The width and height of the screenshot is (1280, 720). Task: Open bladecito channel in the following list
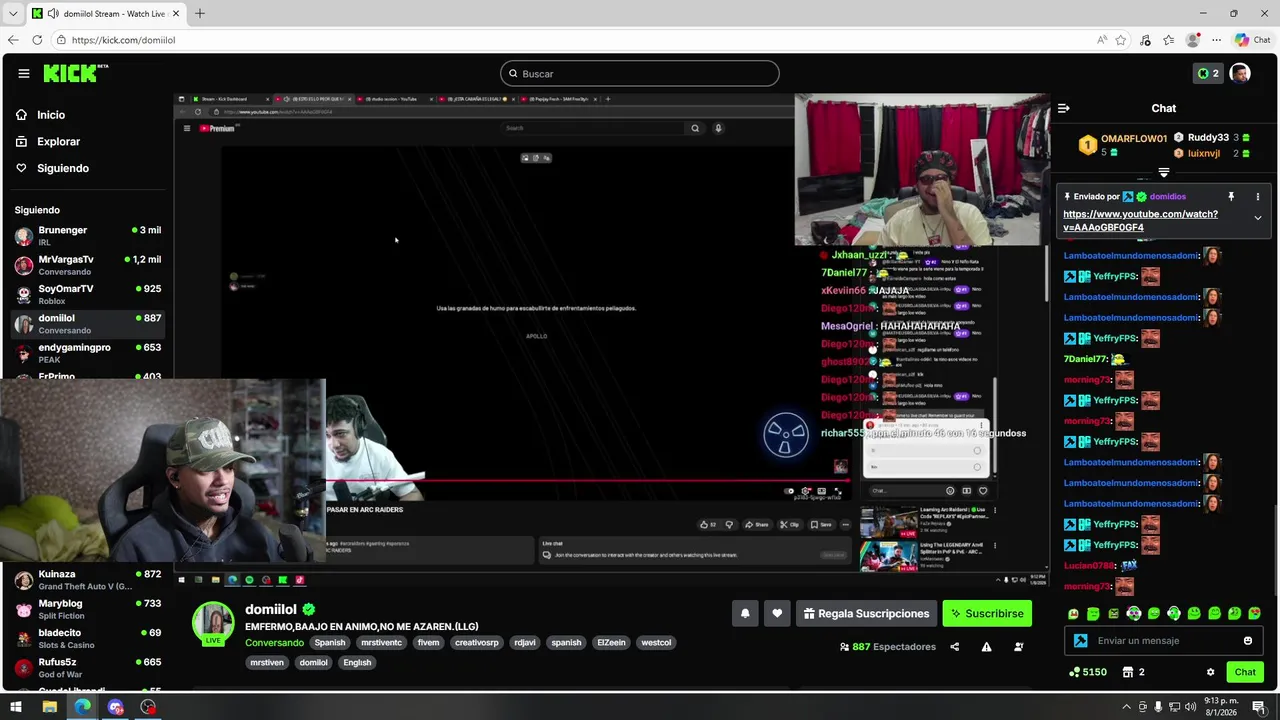coord(88,638)
